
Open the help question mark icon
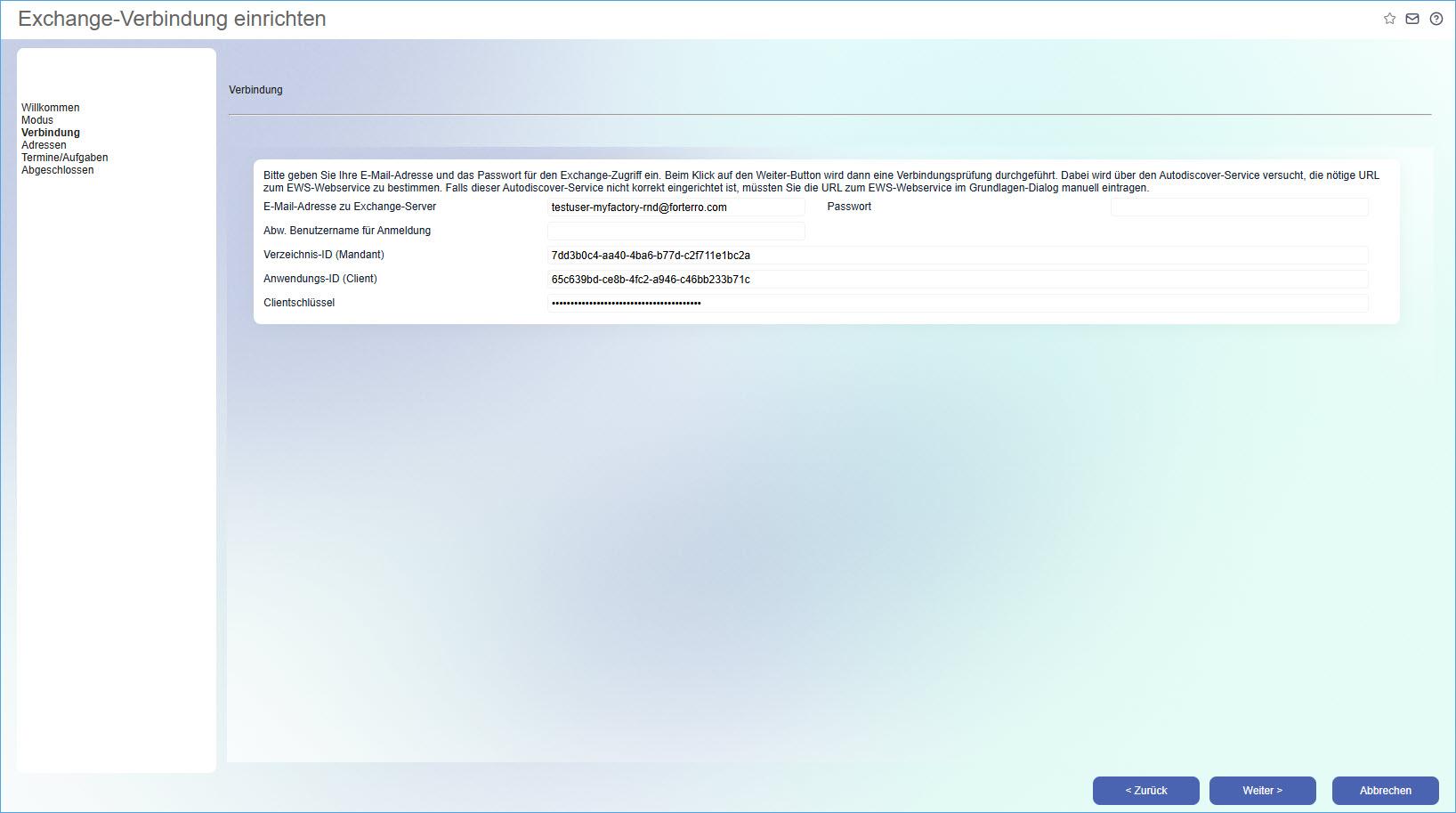(x=1436, y=19)
